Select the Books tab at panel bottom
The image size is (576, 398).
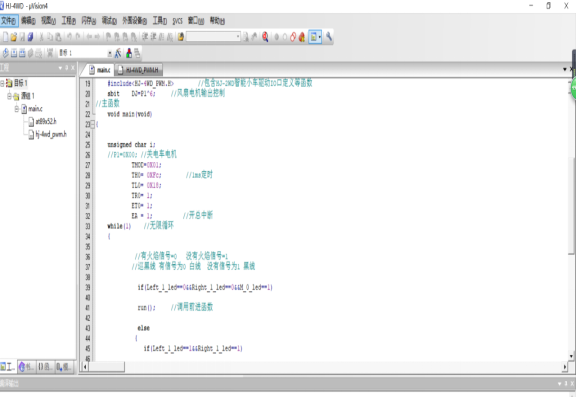[x=26, y=367]
